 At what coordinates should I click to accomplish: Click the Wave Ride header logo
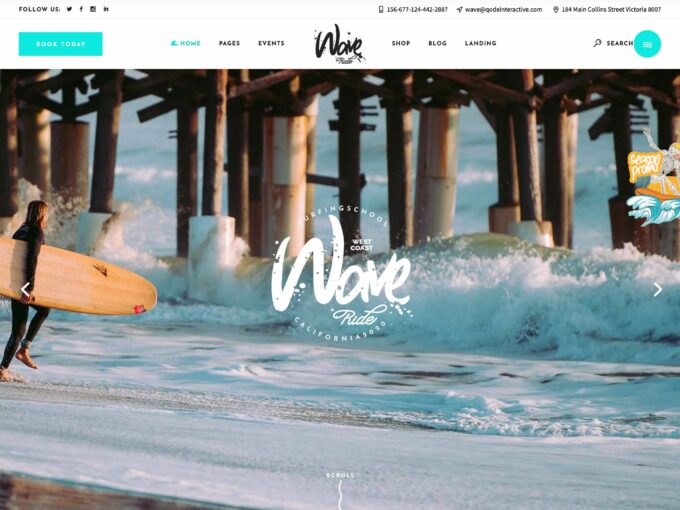[340, 44]
